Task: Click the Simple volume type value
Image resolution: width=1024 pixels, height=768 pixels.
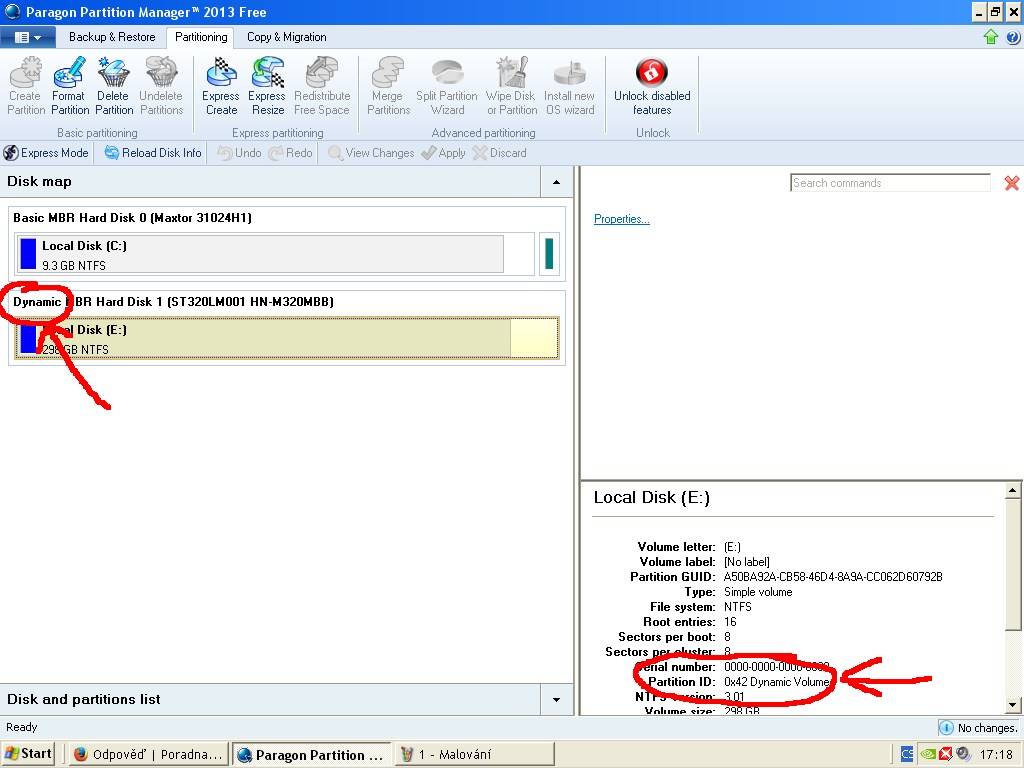Action: point(758,592)
